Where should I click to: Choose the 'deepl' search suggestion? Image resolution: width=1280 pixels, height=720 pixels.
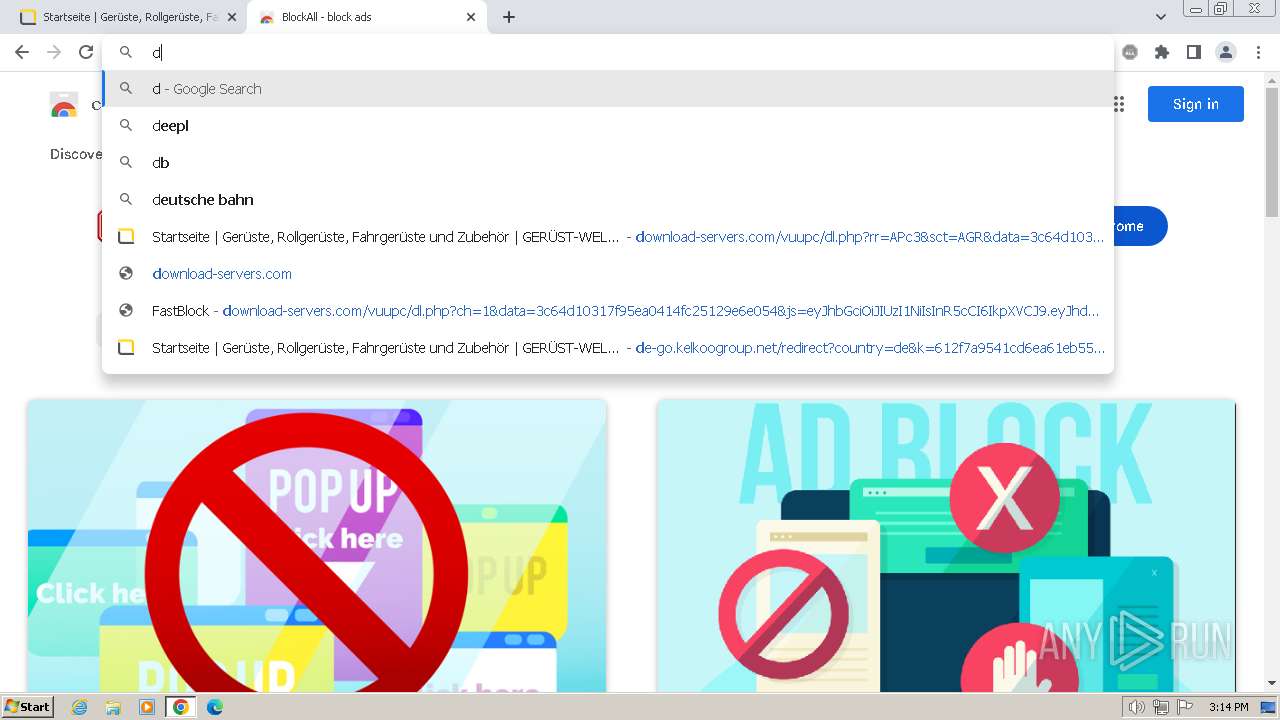click(x=608, y=126)
